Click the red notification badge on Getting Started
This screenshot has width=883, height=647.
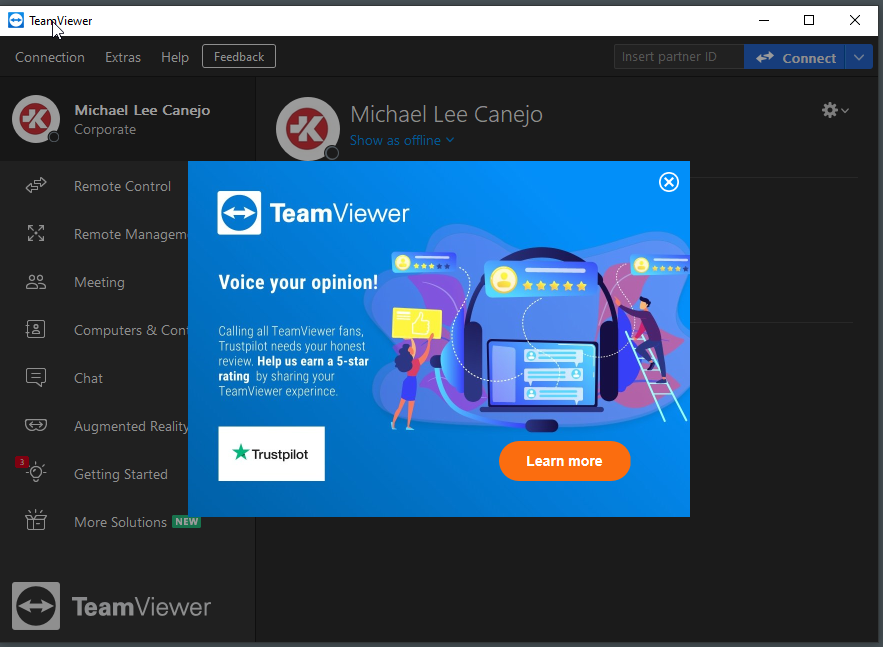pos(21,462)
